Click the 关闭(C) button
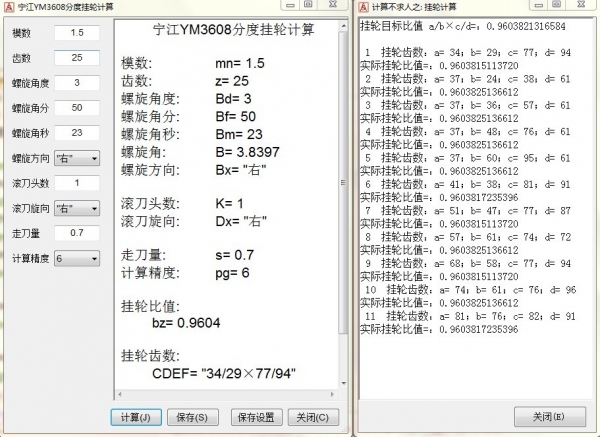The image size is (600, 437). [313, 417]
